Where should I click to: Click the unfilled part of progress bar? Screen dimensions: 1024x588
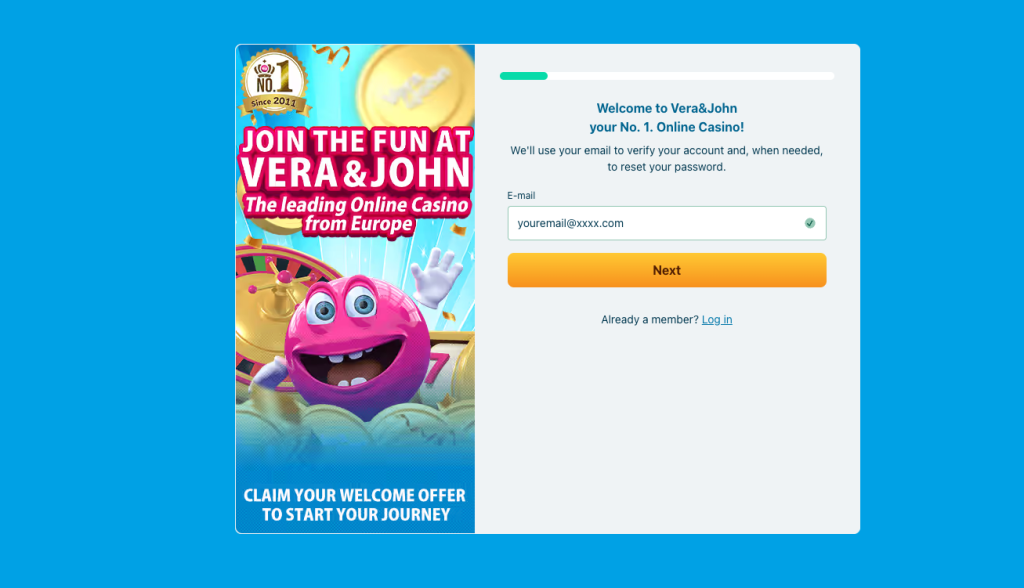pyautogui.click(x=691, y=76)
